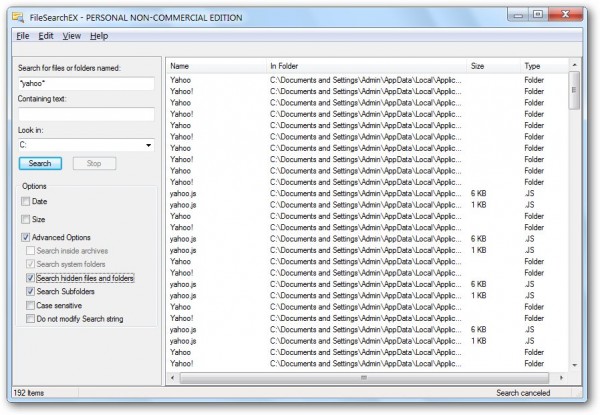This screenshot has width=600, height=415.
Task: Click the horizontal scrollbar left arrow
Action: click(173, 378)
